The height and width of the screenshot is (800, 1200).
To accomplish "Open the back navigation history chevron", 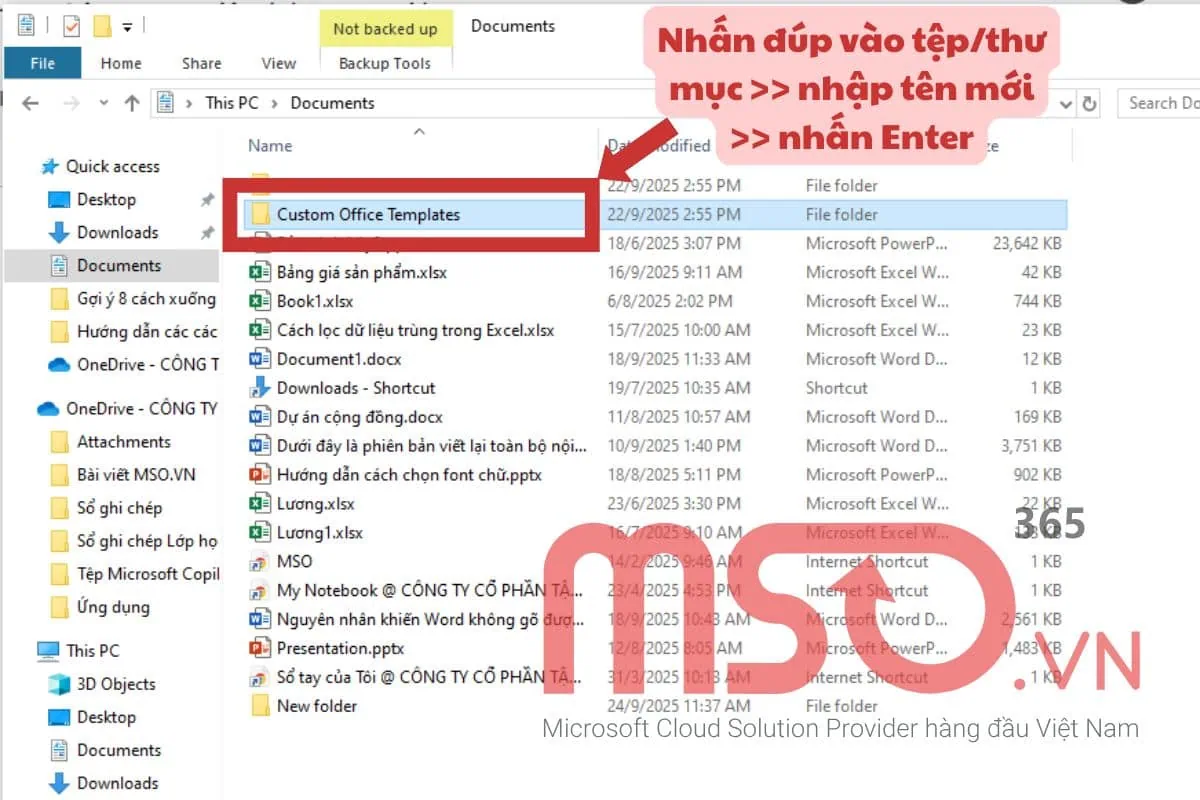I will pos(104,102).
